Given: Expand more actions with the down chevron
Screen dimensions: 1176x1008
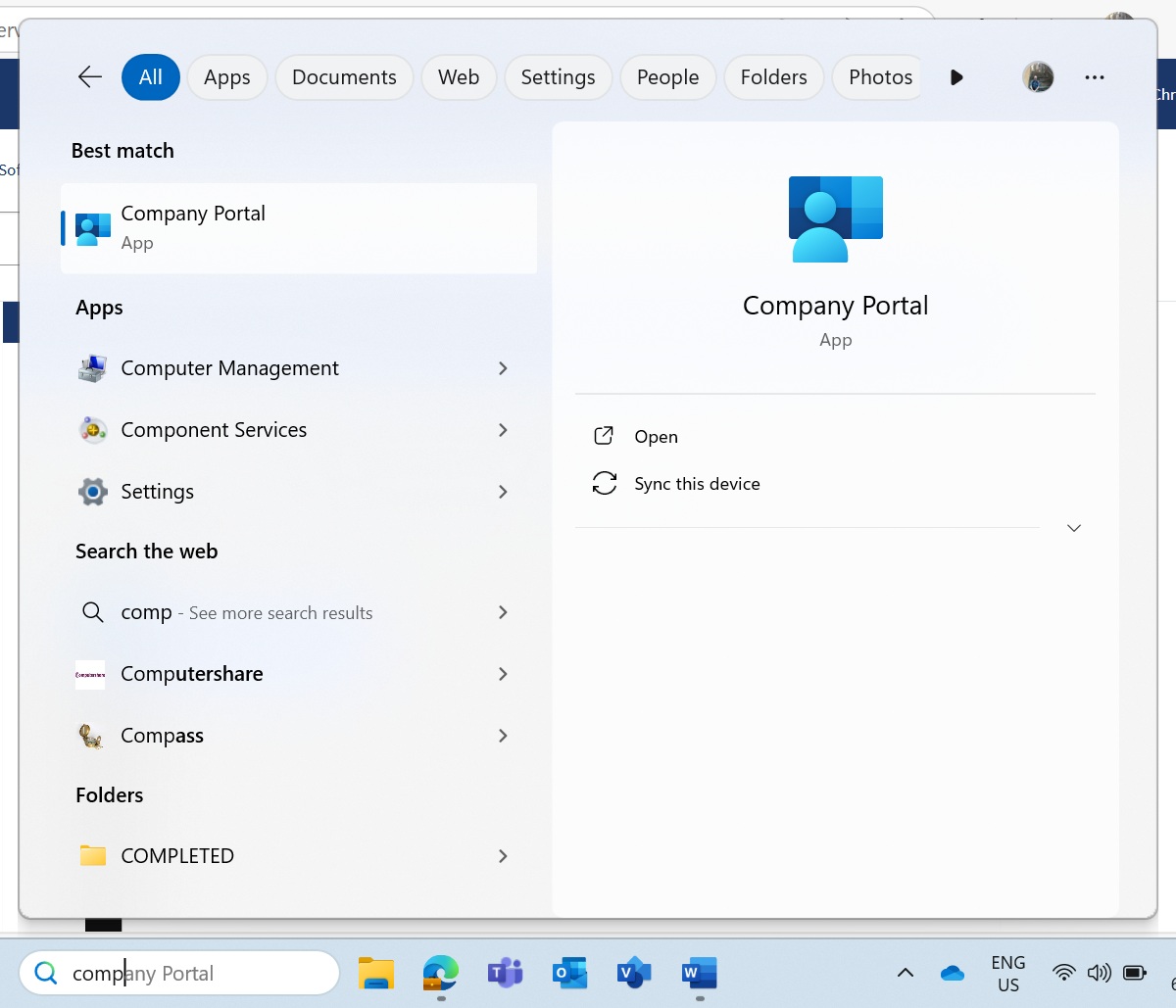Looking at the screenshot, I should 1074,528.
